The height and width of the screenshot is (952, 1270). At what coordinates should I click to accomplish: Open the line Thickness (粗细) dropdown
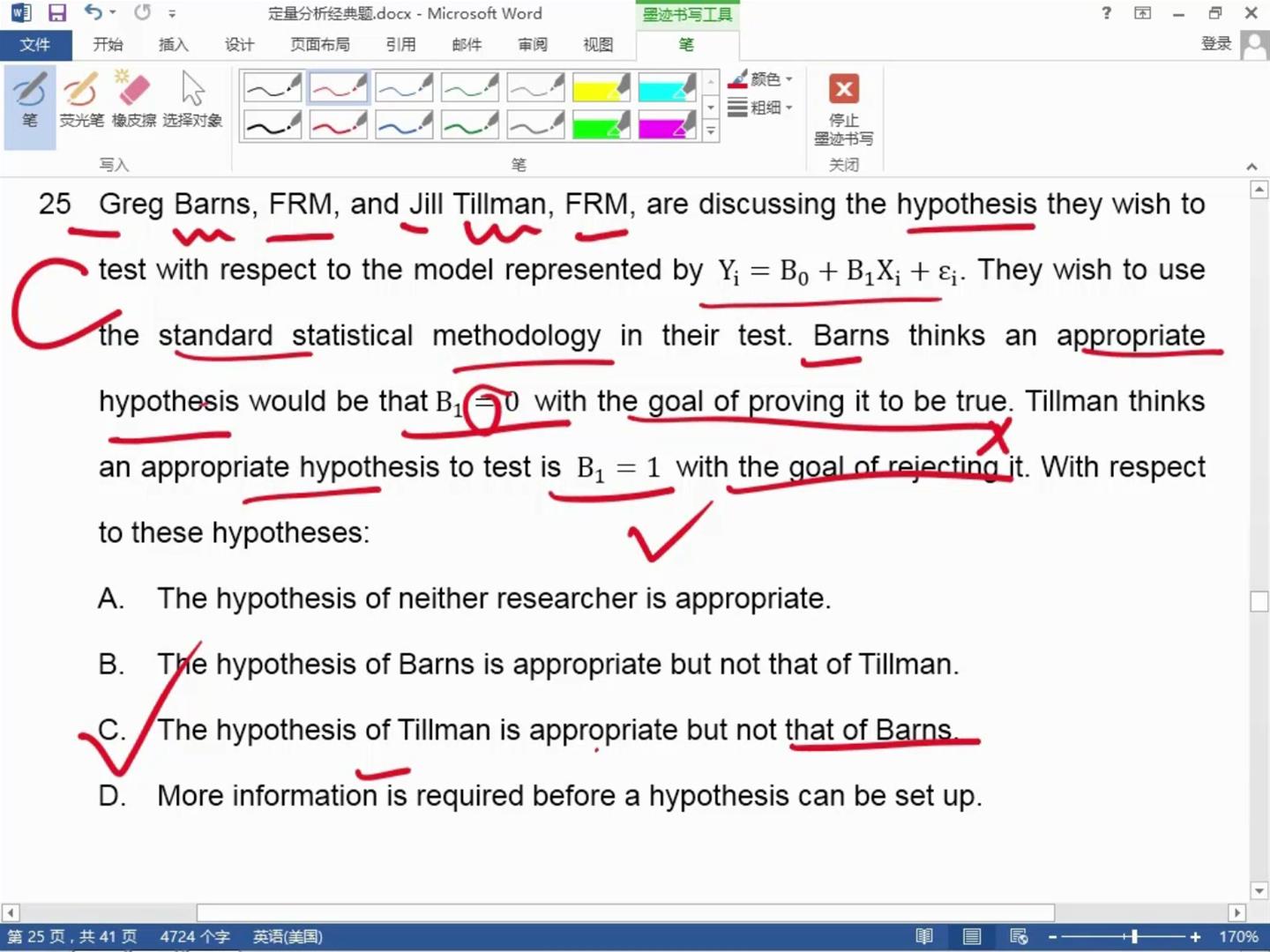tap(760, 108)
